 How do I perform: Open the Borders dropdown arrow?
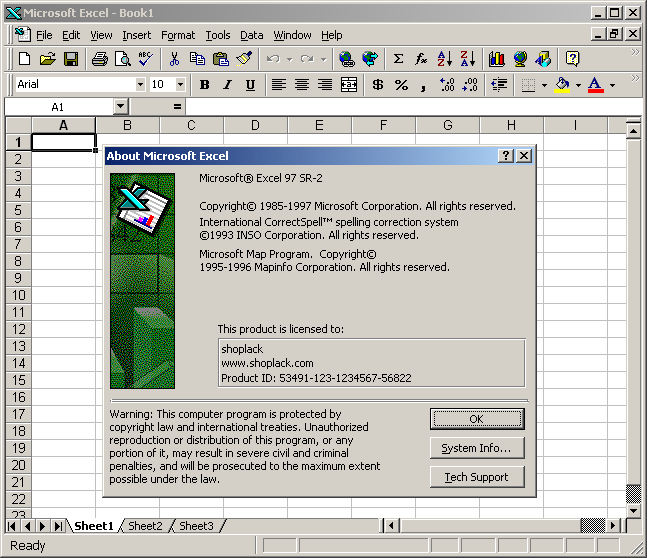pos(544,85)
